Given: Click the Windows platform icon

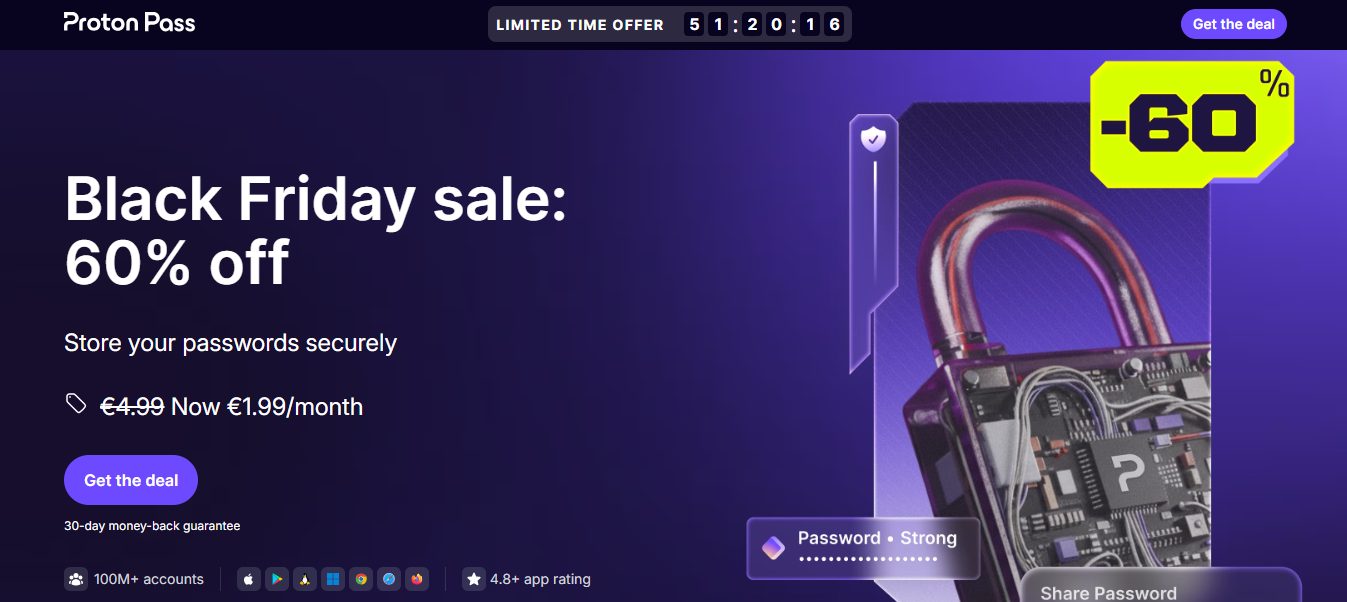Looking at the screenshot, I should click(333, 579).
